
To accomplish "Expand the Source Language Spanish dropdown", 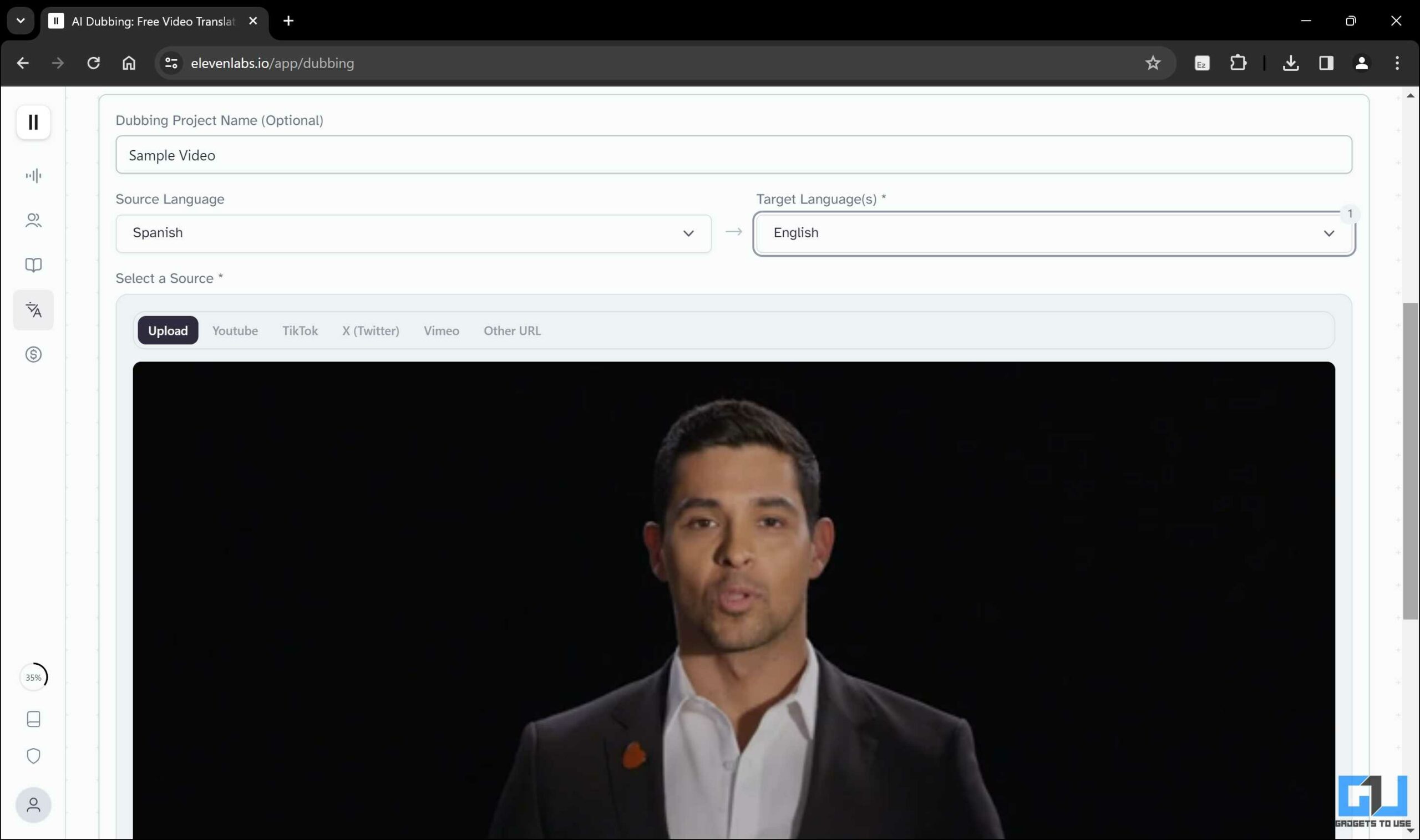I will (x=413, y=233).
